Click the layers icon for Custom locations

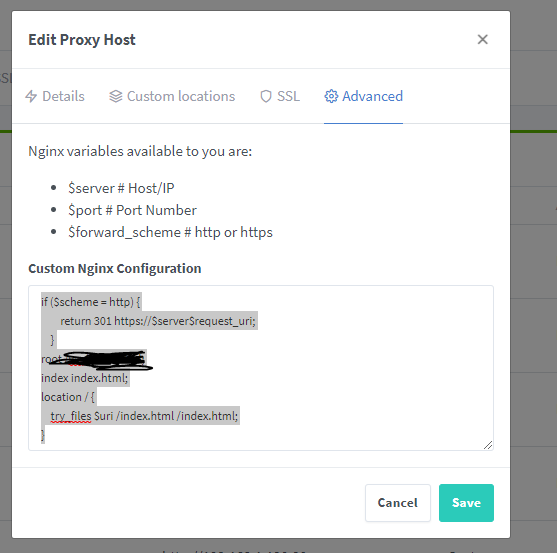coord(115,96)
